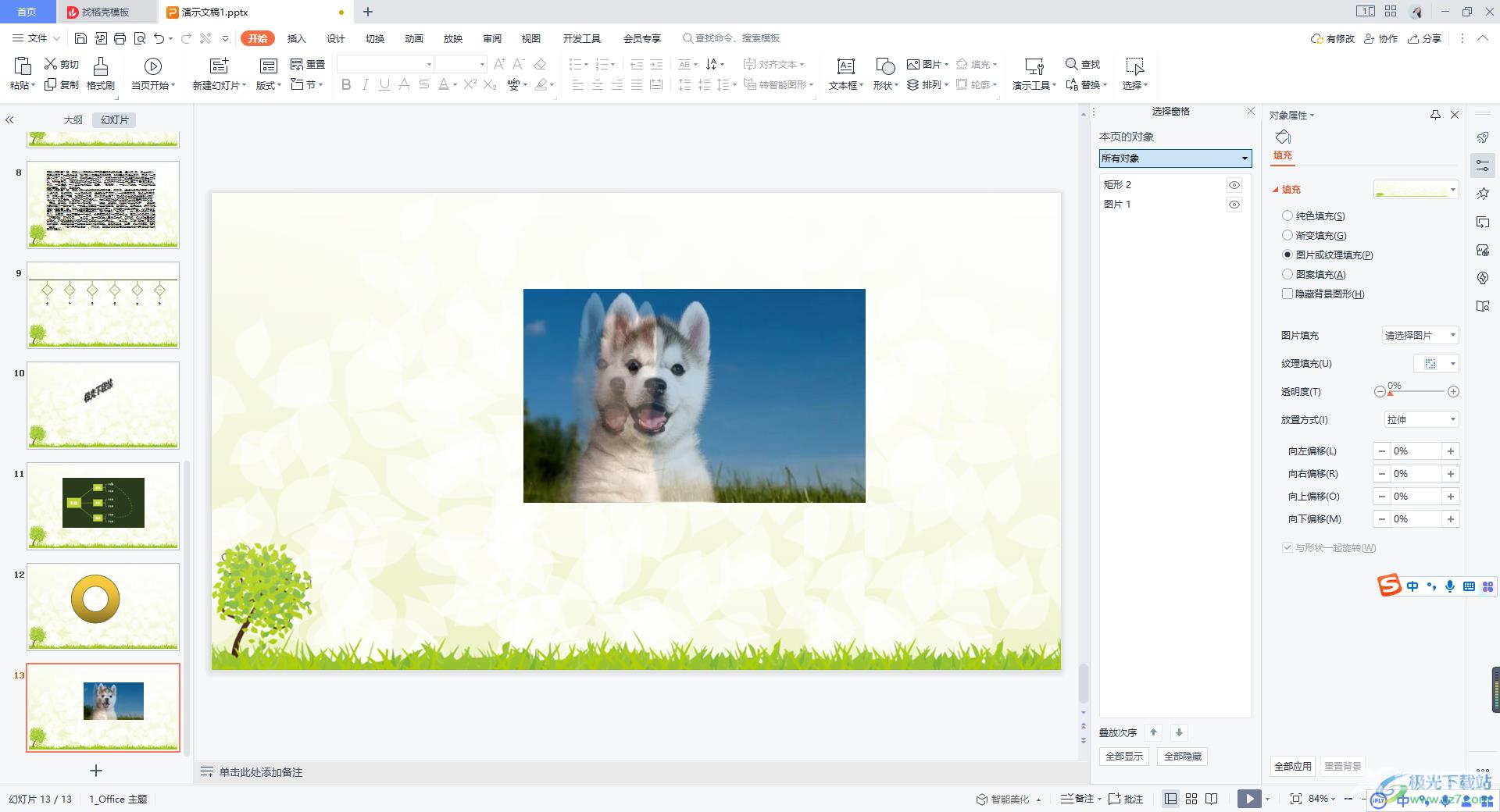The width and height of the screenshot is (1500, 812).
Task: Open fill preset dropdown in properties
Action: [x=1416, y=190]
